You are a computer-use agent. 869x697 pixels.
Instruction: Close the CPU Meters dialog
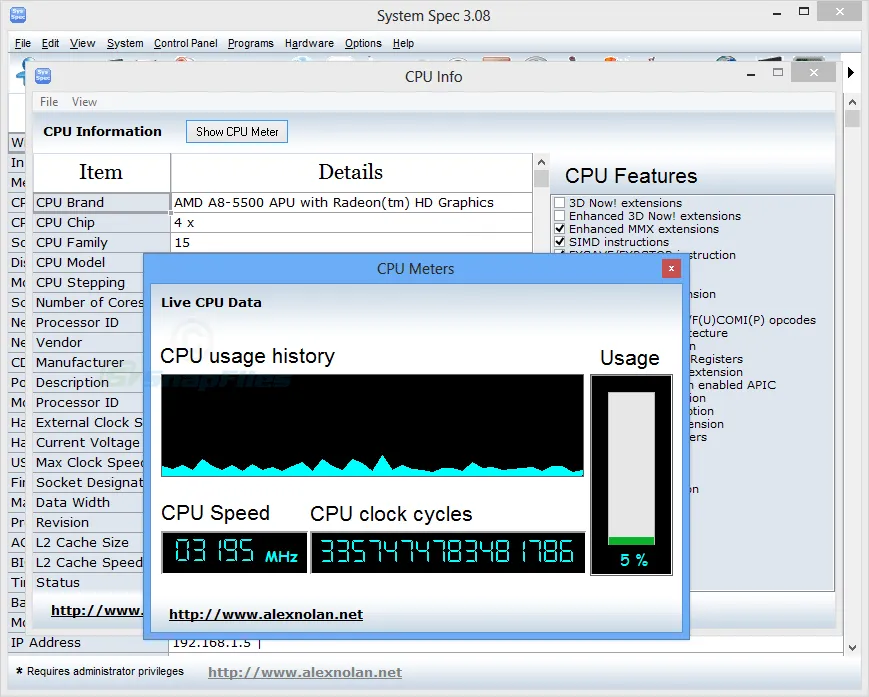[x=671, y=269]
